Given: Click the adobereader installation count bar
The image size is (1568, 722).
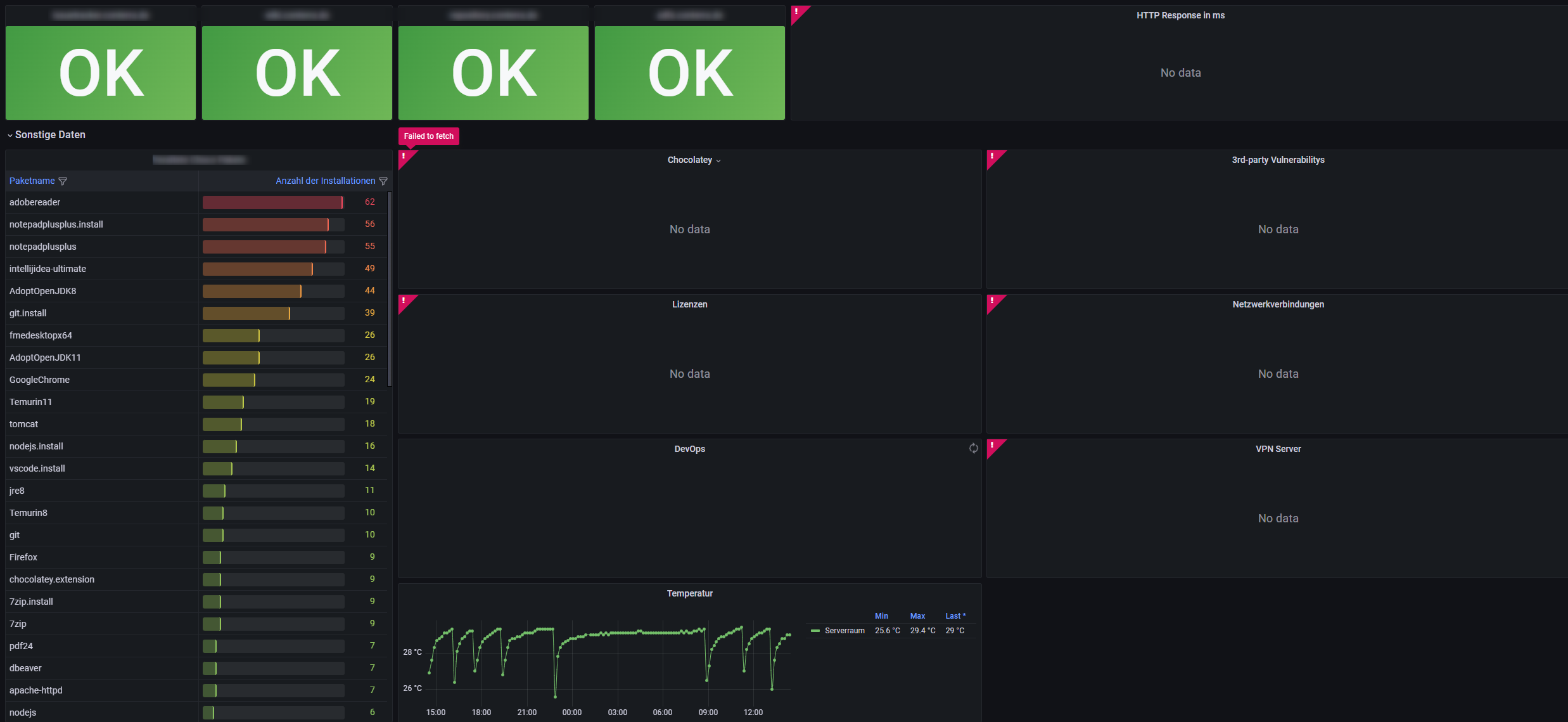Looking at the screenshot, I should click(272, 202).
